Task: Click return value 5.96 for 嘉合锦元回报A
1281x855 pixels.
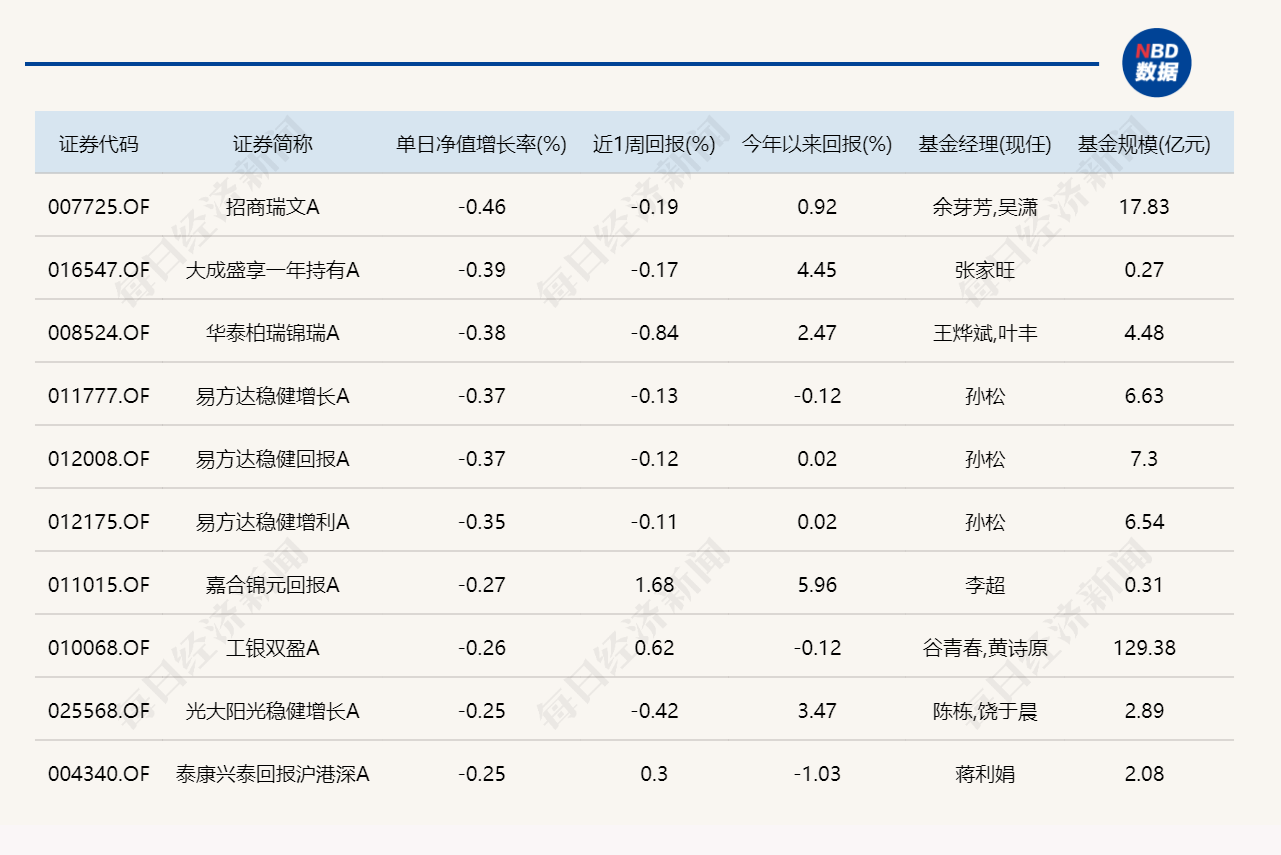Action: 813,585
